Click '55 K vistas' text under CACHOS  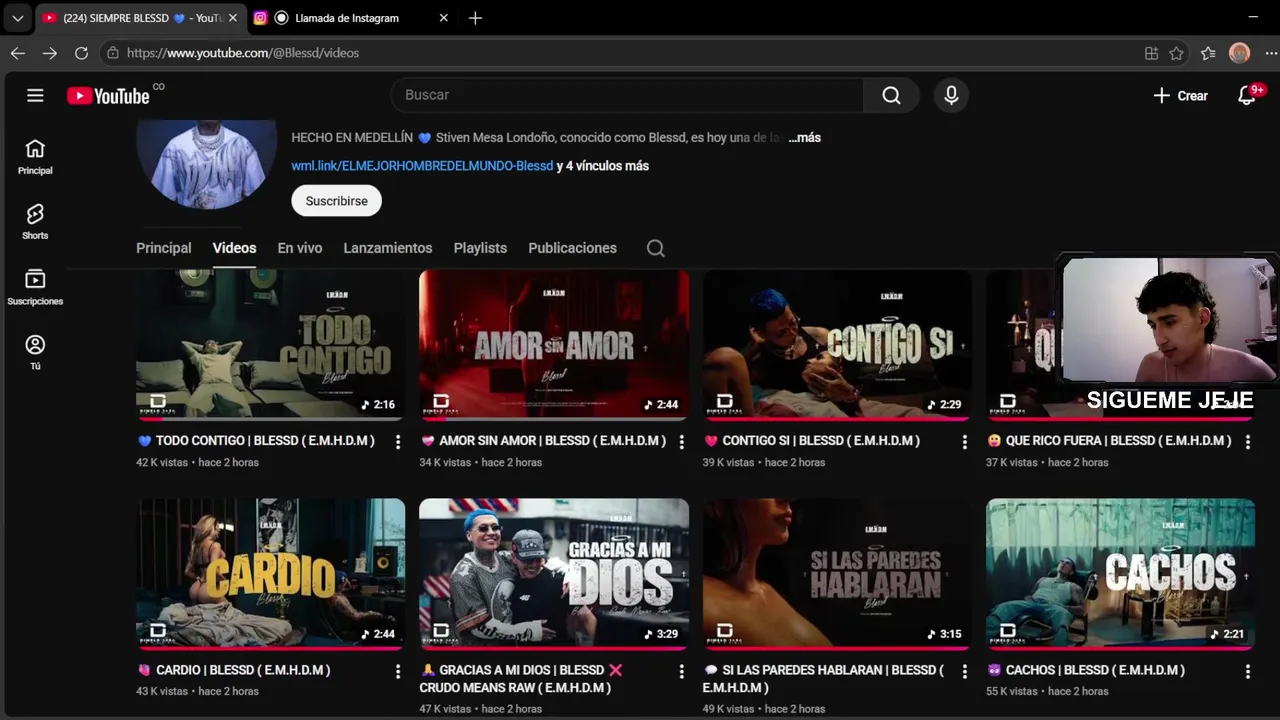(1011, 692)
